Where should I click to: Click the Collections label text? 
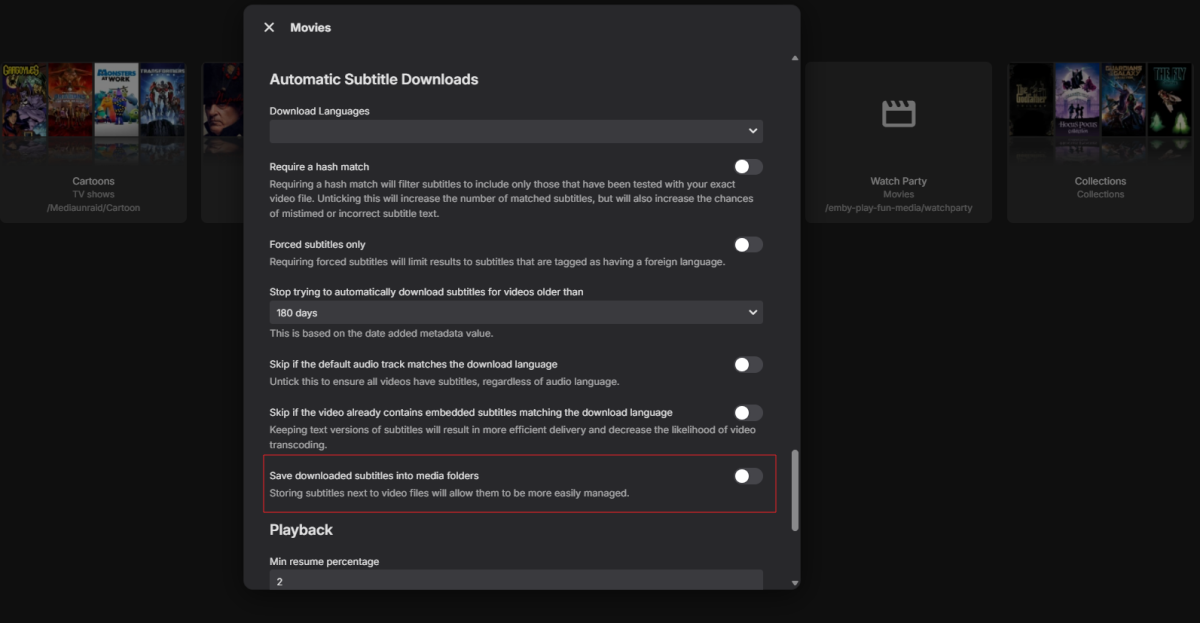(1100, 181)
